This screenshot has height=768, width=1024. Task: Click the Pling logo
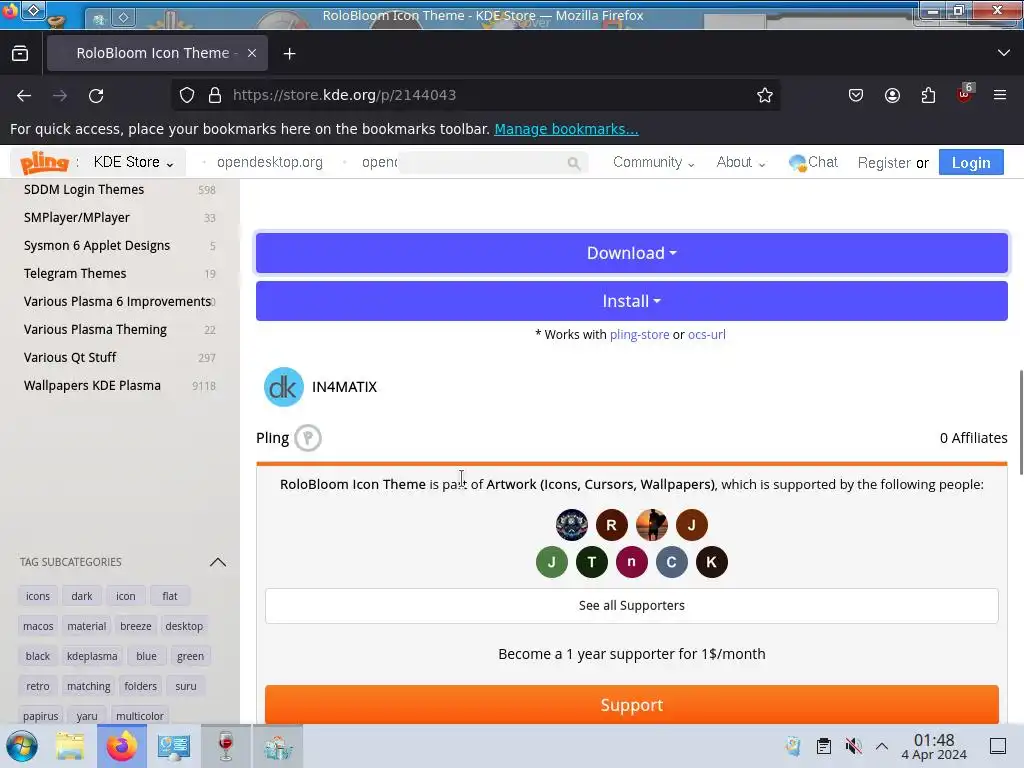click(x=44, y=163)
